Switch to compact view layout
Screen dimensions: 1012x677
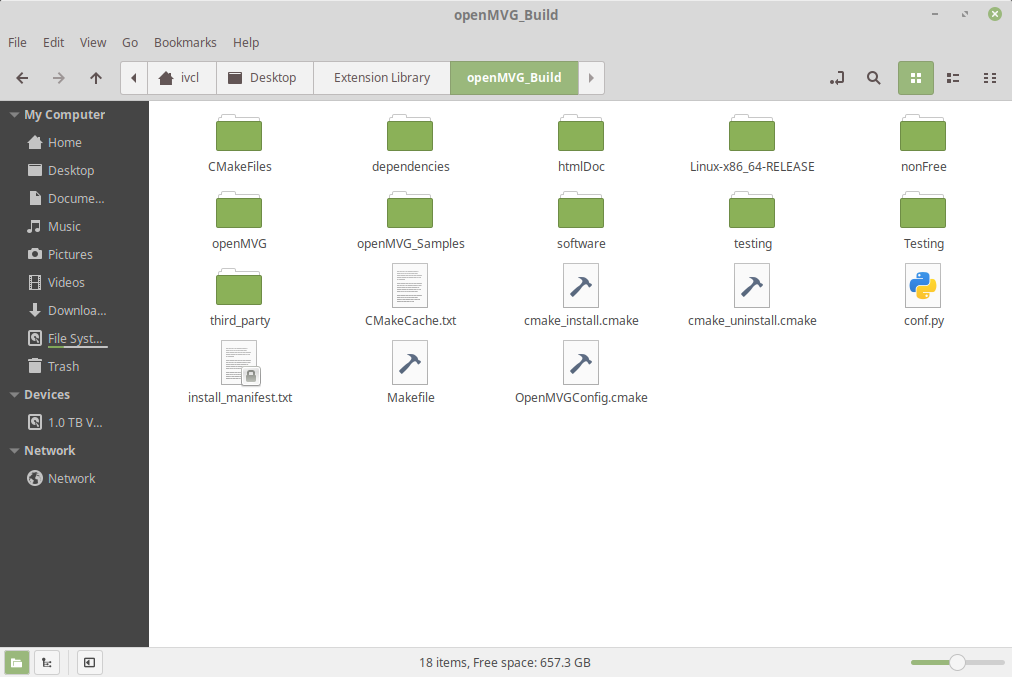990,77
